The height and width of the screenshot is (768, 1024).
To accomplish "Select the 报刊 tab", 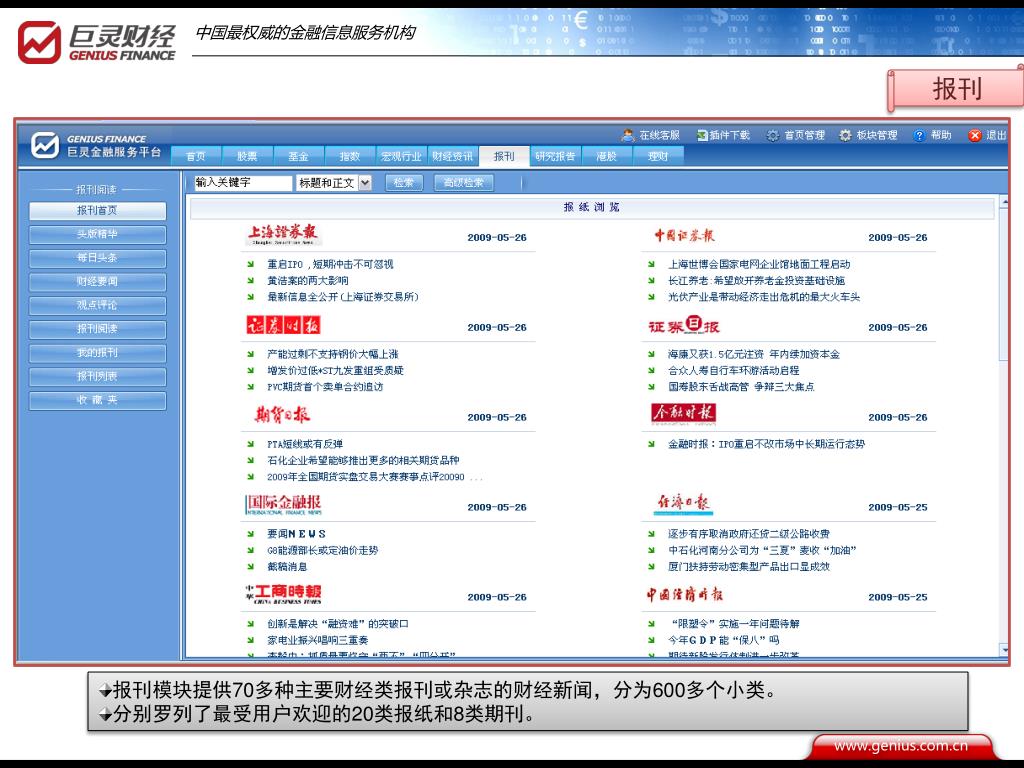I will [x=504, y=156].
